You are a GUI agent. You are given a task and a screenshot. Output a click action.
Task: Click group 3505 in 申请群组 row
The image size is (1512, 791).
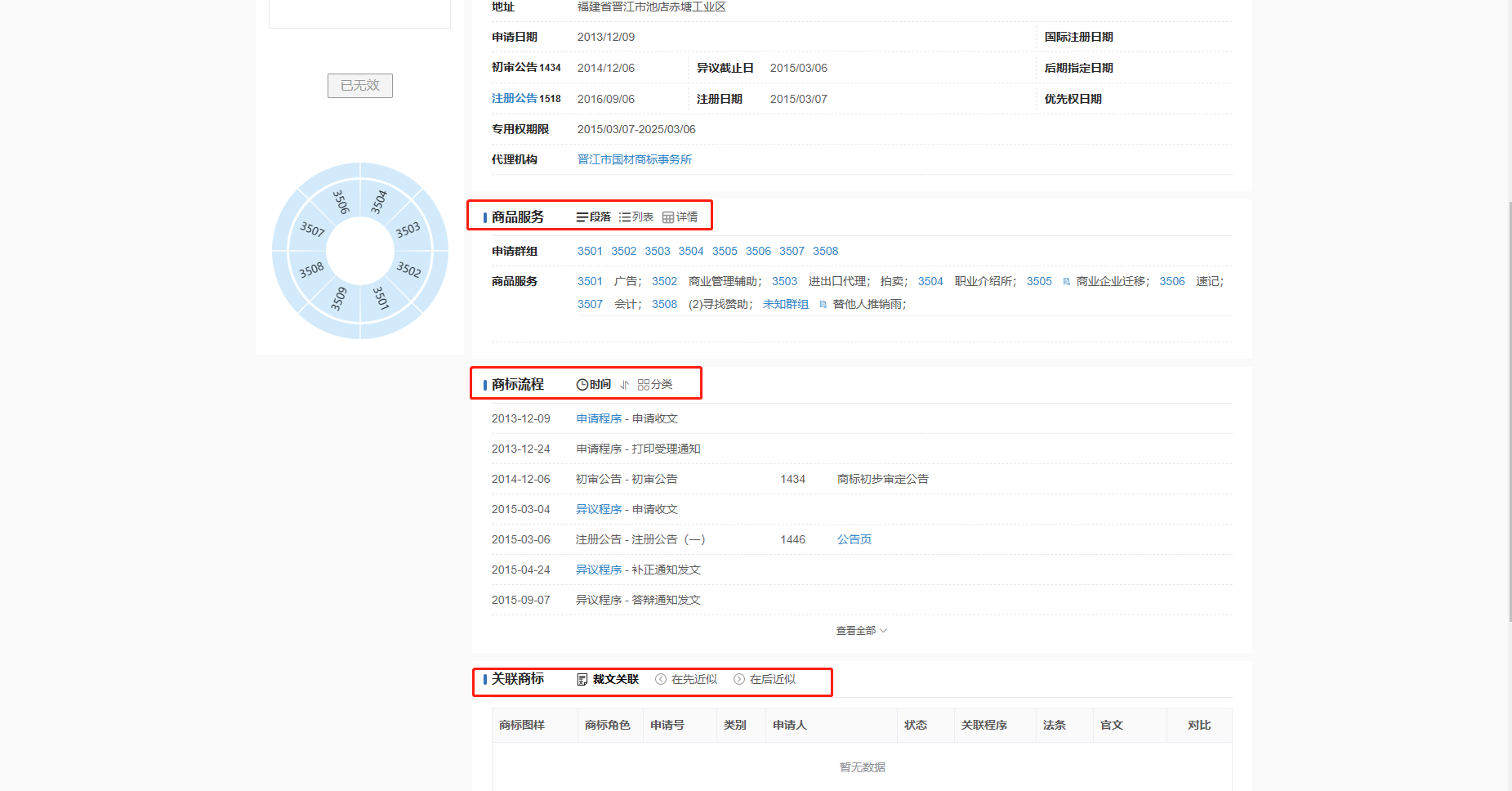coord(725,252)
